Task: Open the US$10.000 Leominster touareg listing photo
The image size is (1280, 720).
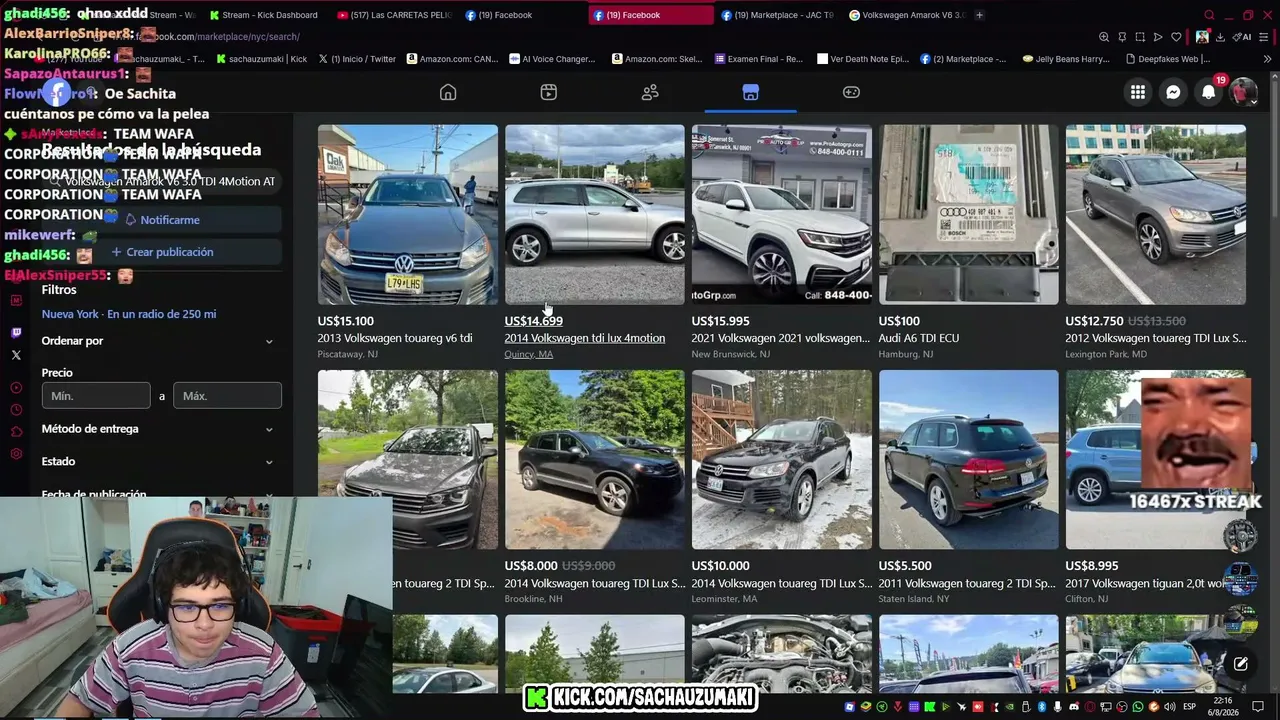Action: coord(782,460)
